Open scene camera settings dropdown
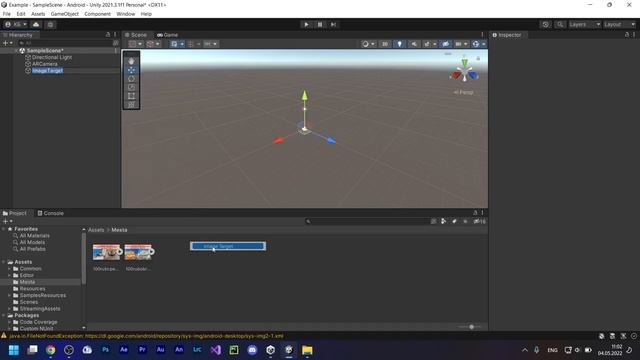Image resolution: width=640 pixels, height=360 pixels. [461, 44]
